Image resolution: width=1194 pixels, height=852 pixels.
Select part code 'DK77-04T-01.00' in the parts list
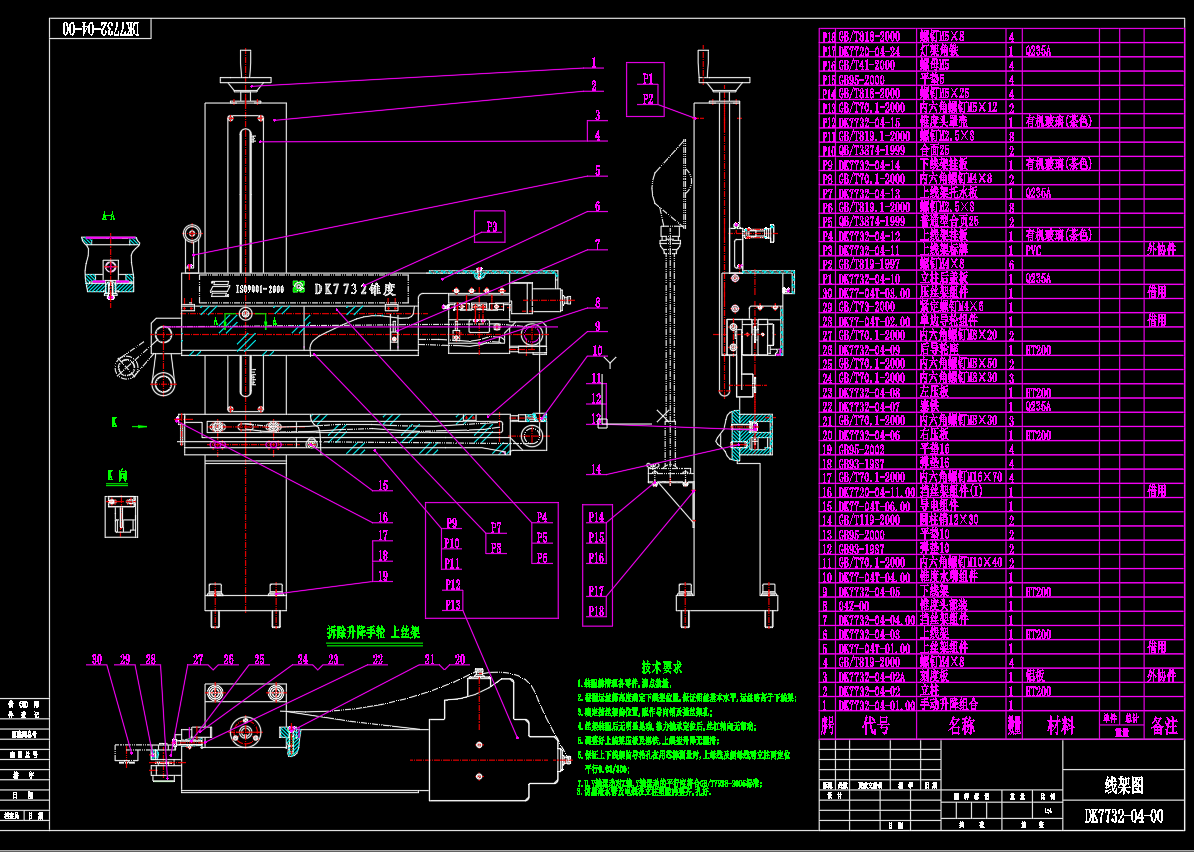(874, 648)
